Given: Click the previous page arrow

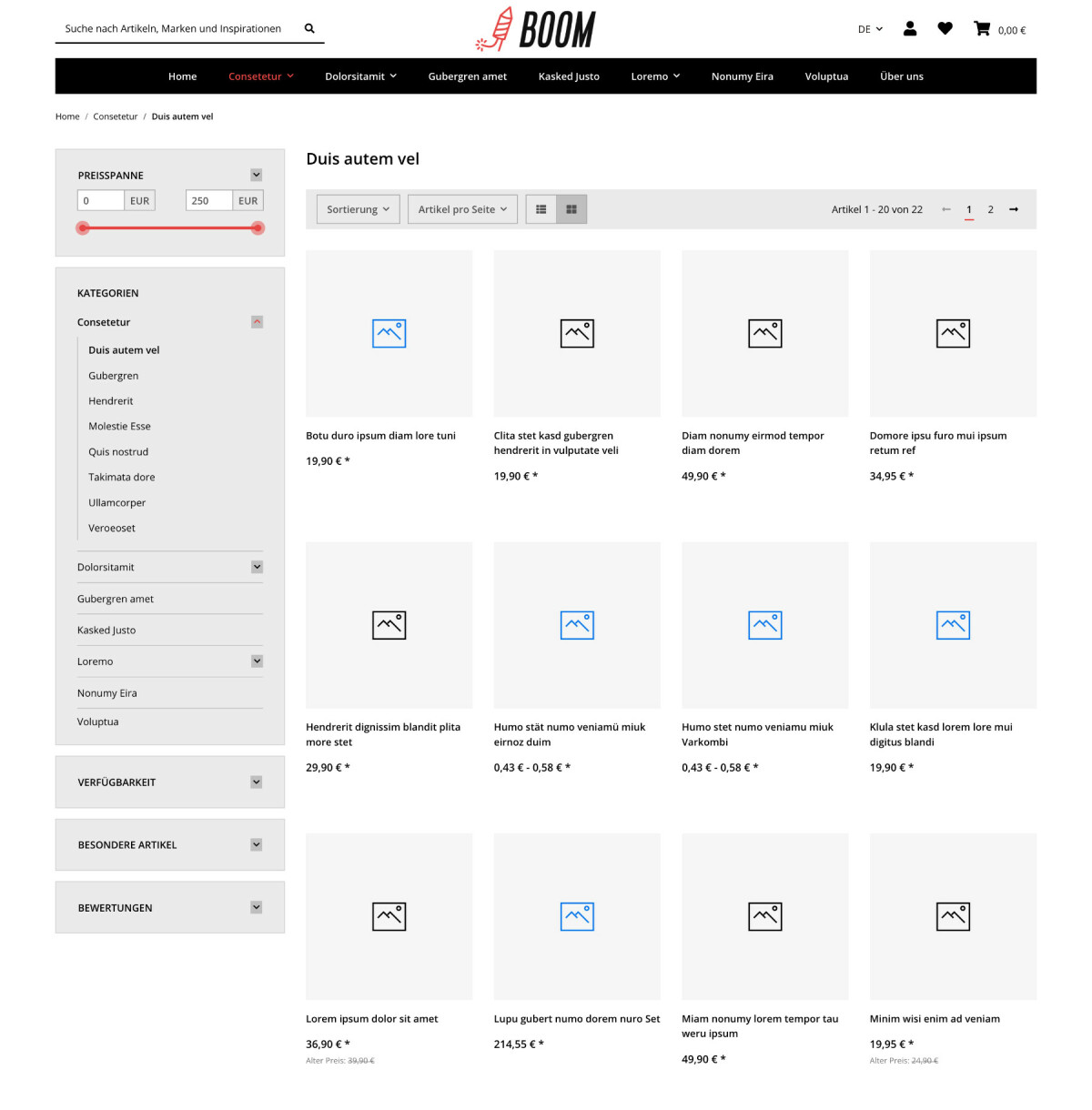Looking at the screenshot, I should tap(946, 209).
